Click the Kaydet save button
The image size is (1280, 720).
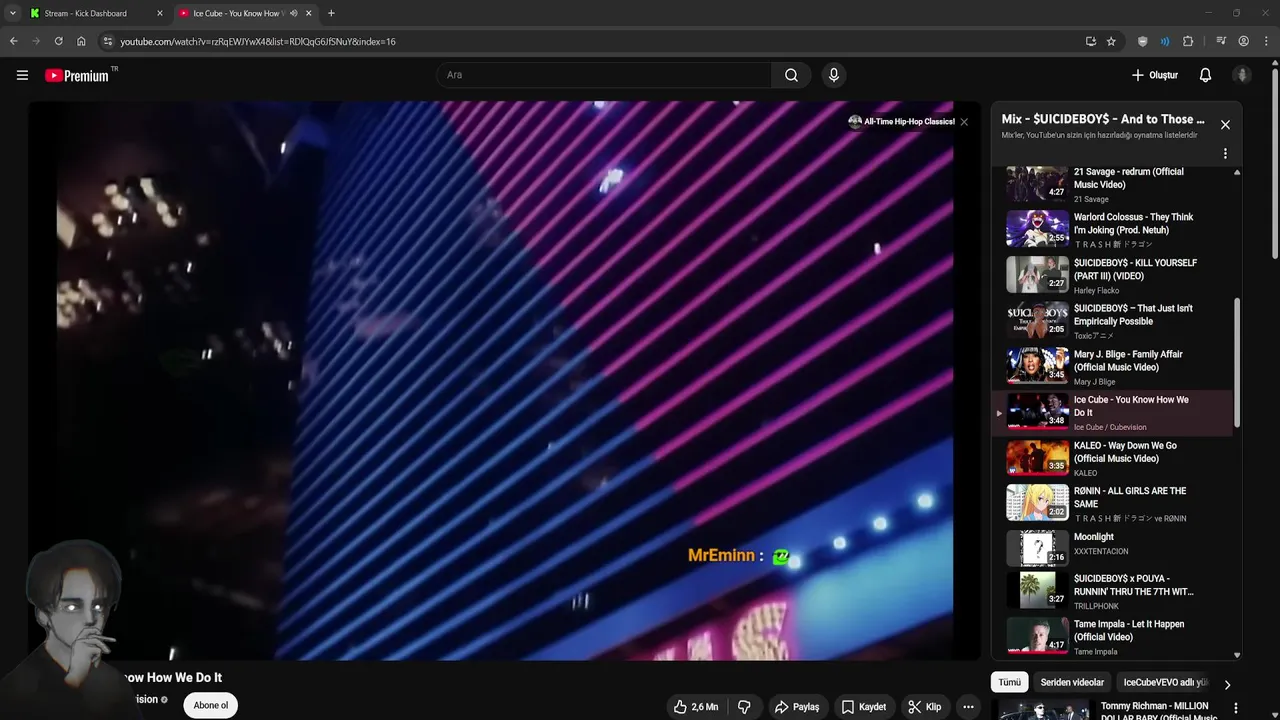(x=864, y=707)
